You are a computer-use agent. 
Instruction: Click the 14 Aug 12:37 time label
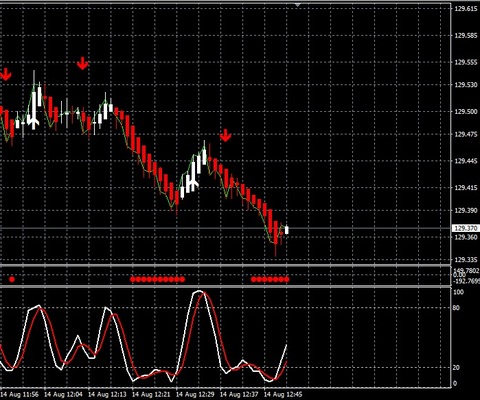click(239, 395)
